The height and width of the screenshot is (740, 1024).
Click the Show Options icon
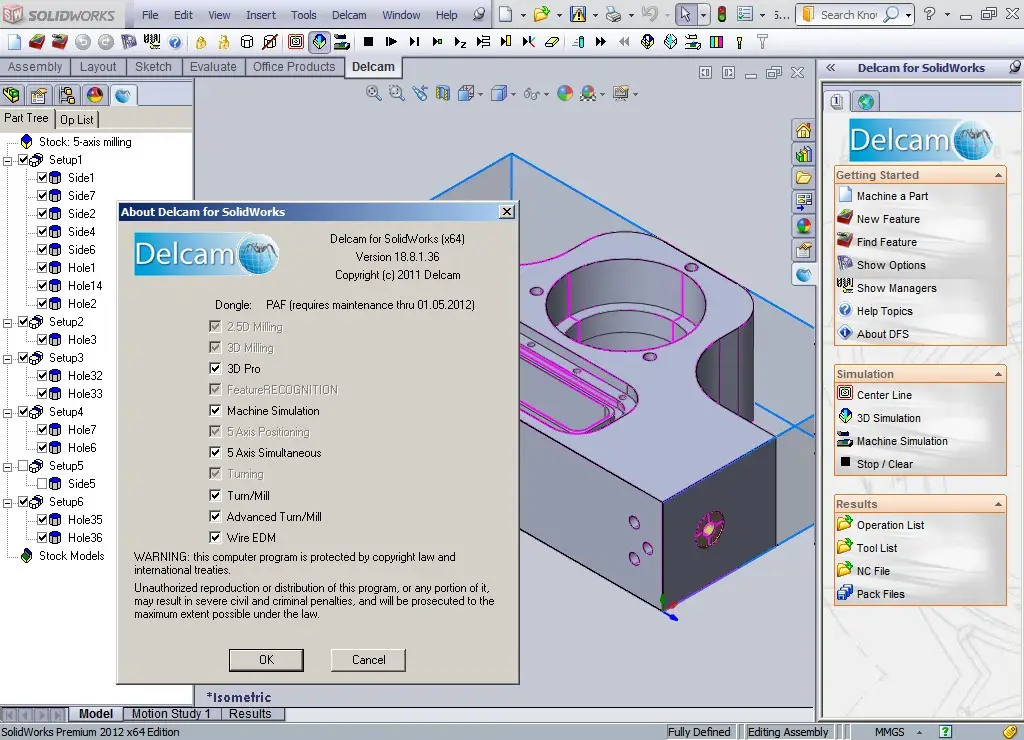(845, 264)
